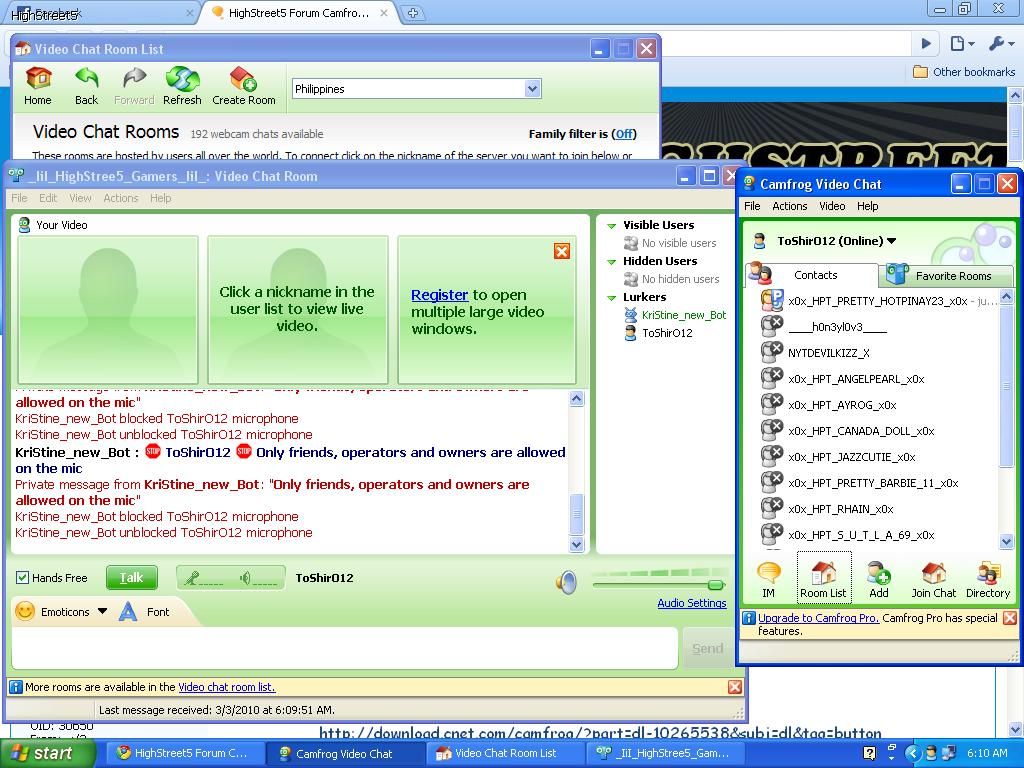Click Other bookmarks folder

click(x=964, y=72)
